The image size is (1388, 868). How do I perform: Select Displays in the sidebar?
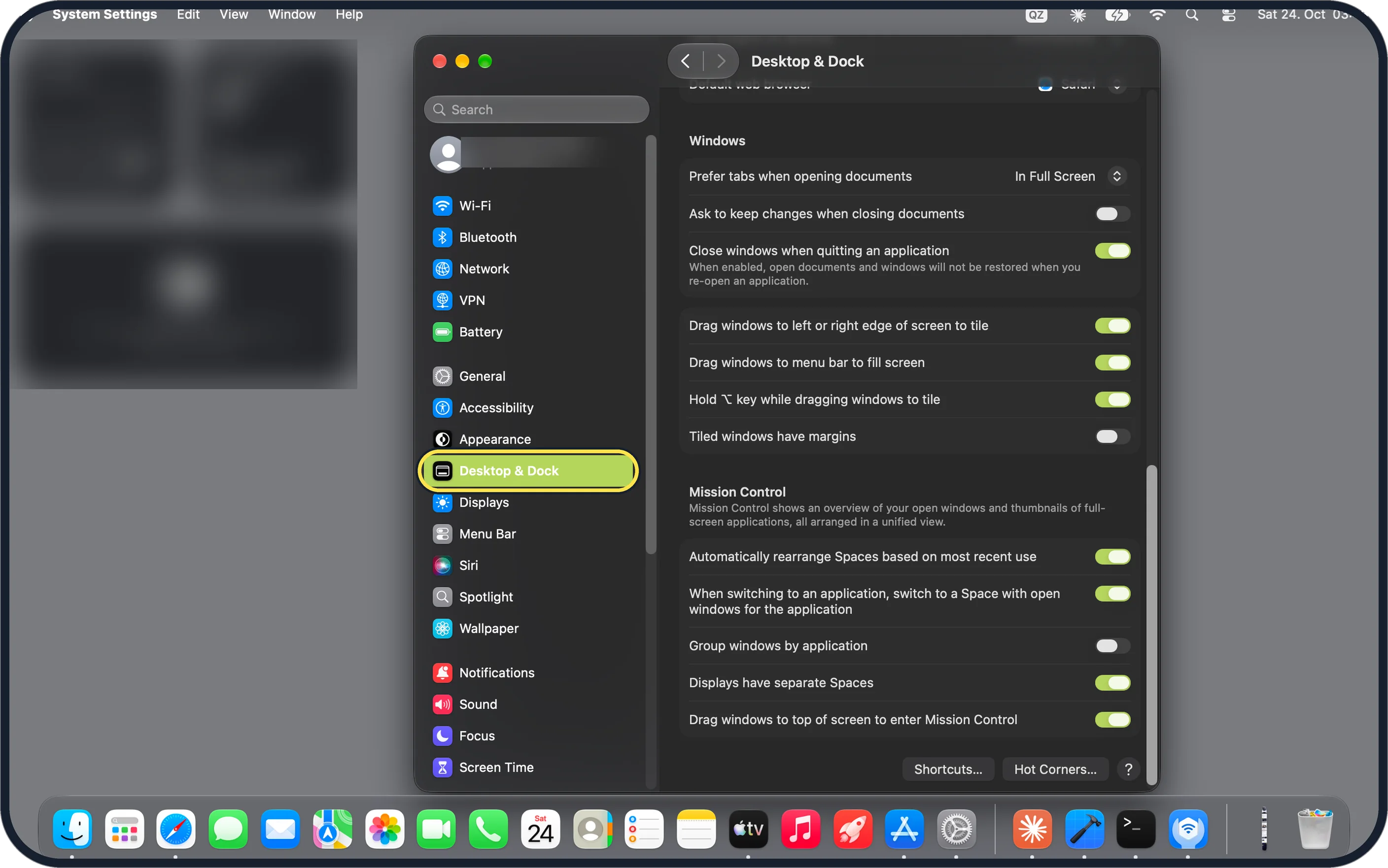(528, 502)
